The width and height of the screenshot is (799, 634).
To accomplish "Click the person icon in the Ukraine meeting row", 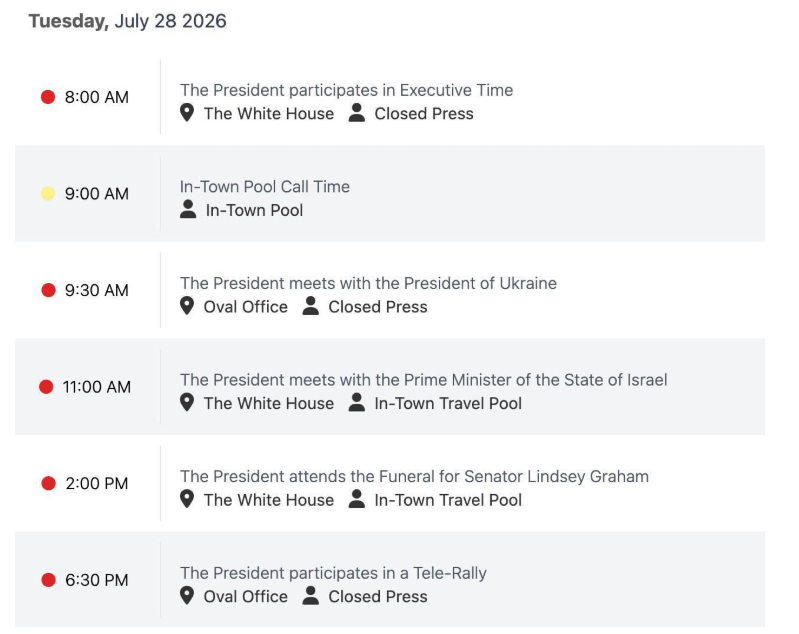I will (x=310, y=306).
